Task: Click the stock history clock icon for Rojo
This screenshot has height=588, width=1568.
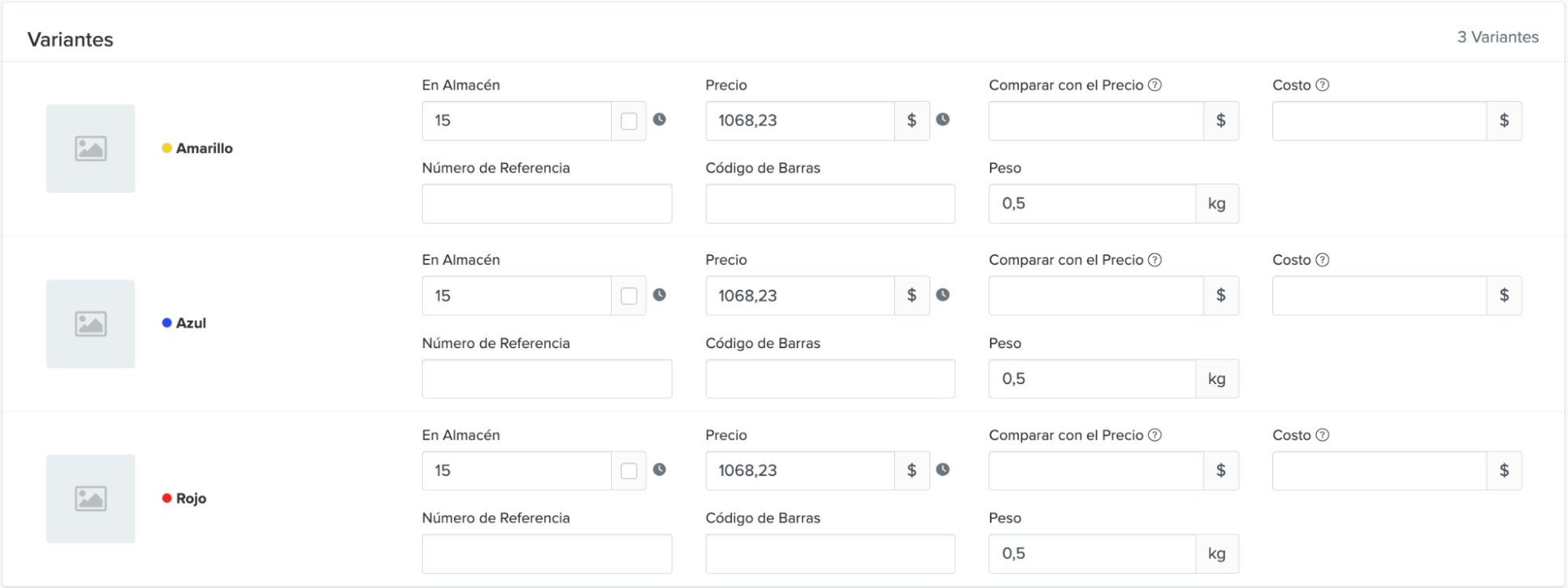Action: tap(660, 470)
